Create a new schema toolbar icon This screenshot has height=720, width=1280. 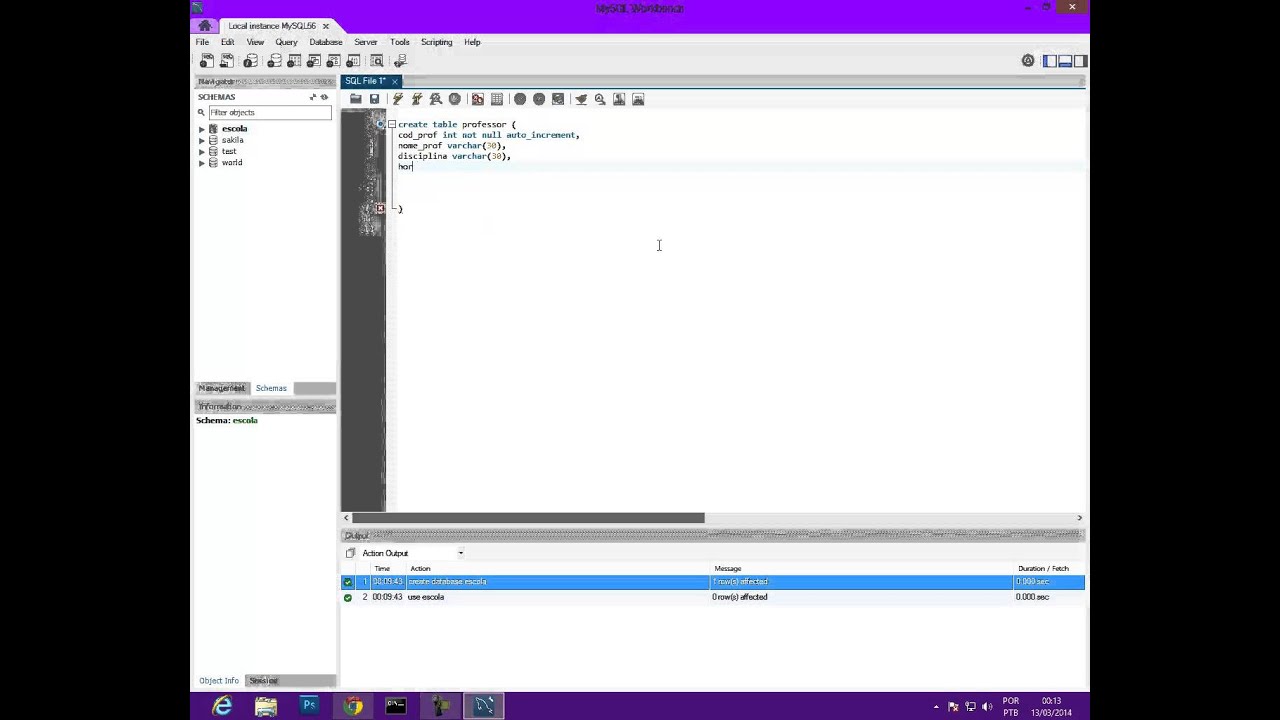pos(274,61)
